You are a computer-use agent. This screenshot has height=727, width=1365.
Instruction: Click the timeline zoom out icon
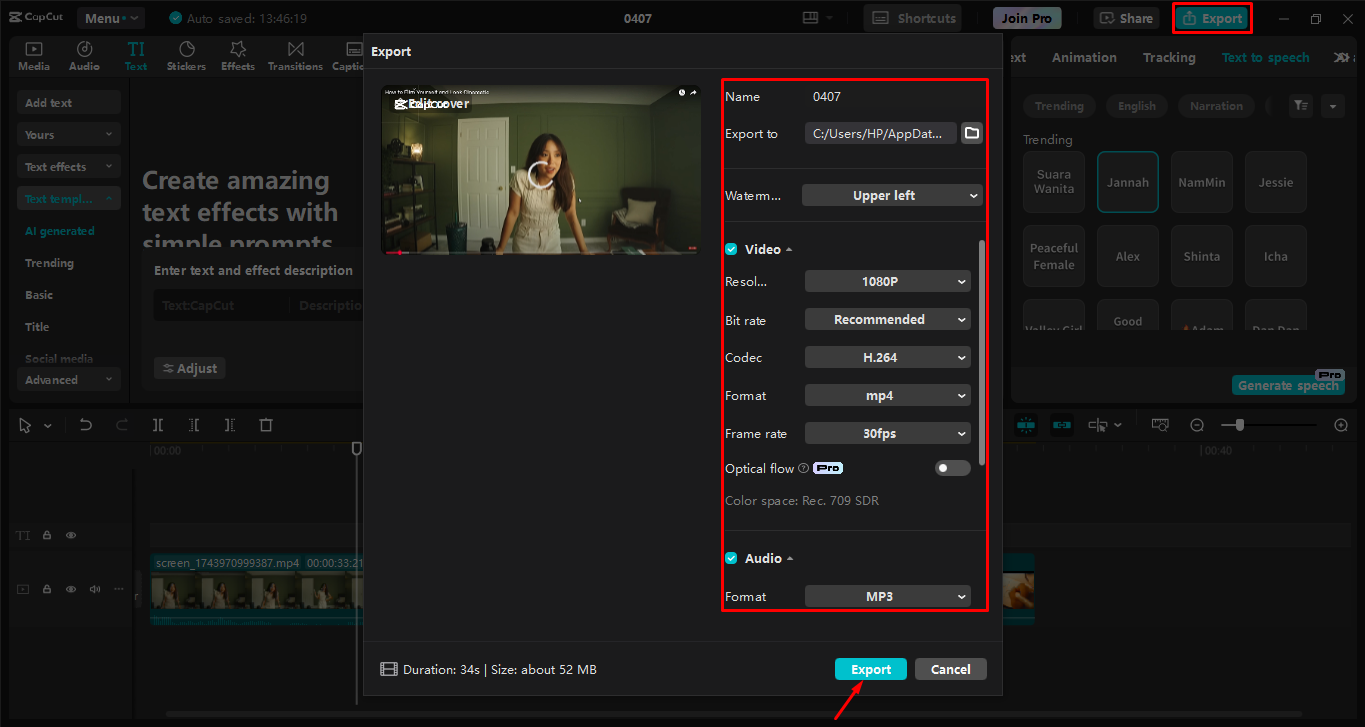(x=1197, y=425)
